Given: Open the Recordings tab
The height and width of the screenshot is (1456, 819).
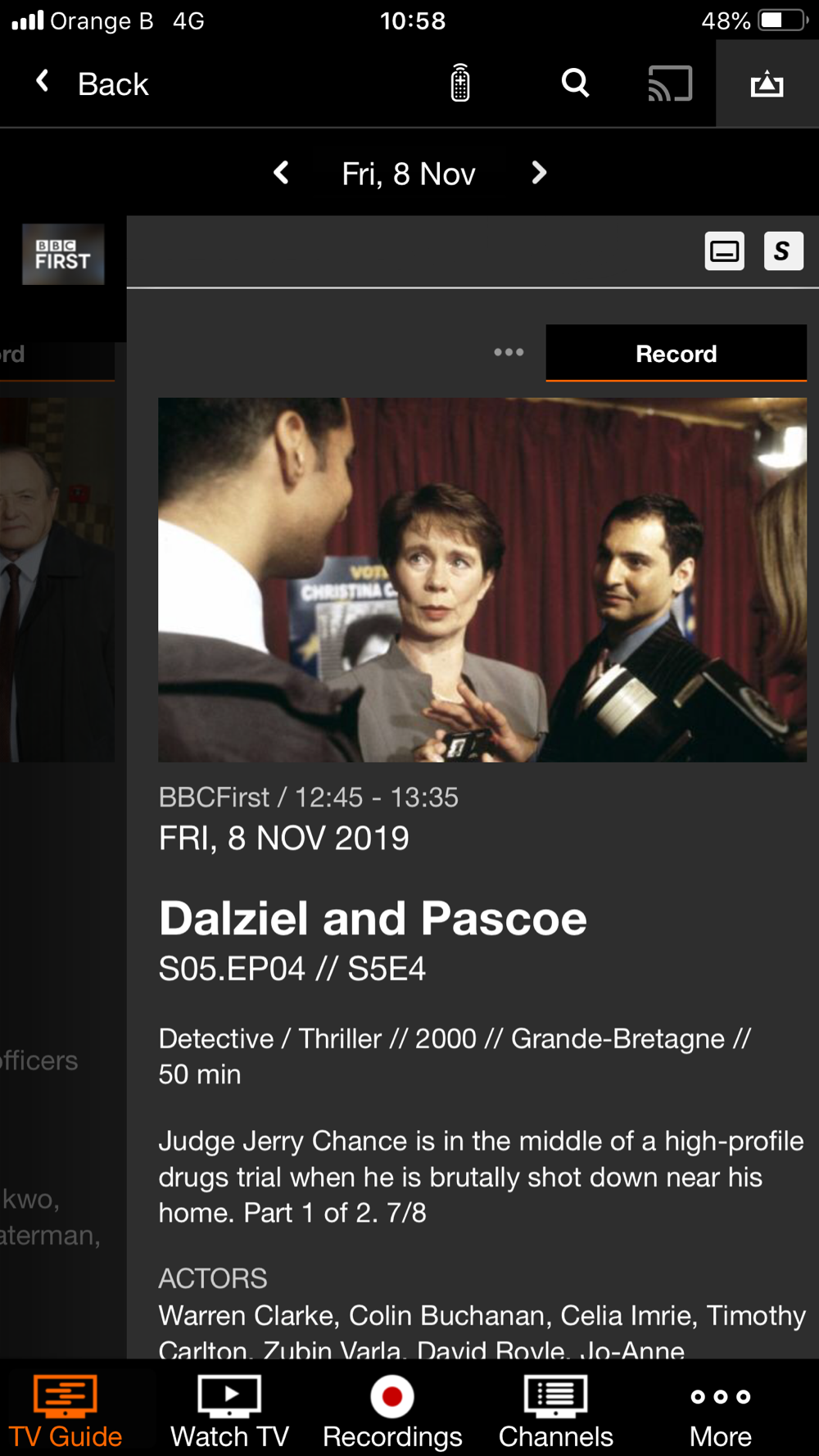Looking at the screenshot, I should tap(392, 1412).
